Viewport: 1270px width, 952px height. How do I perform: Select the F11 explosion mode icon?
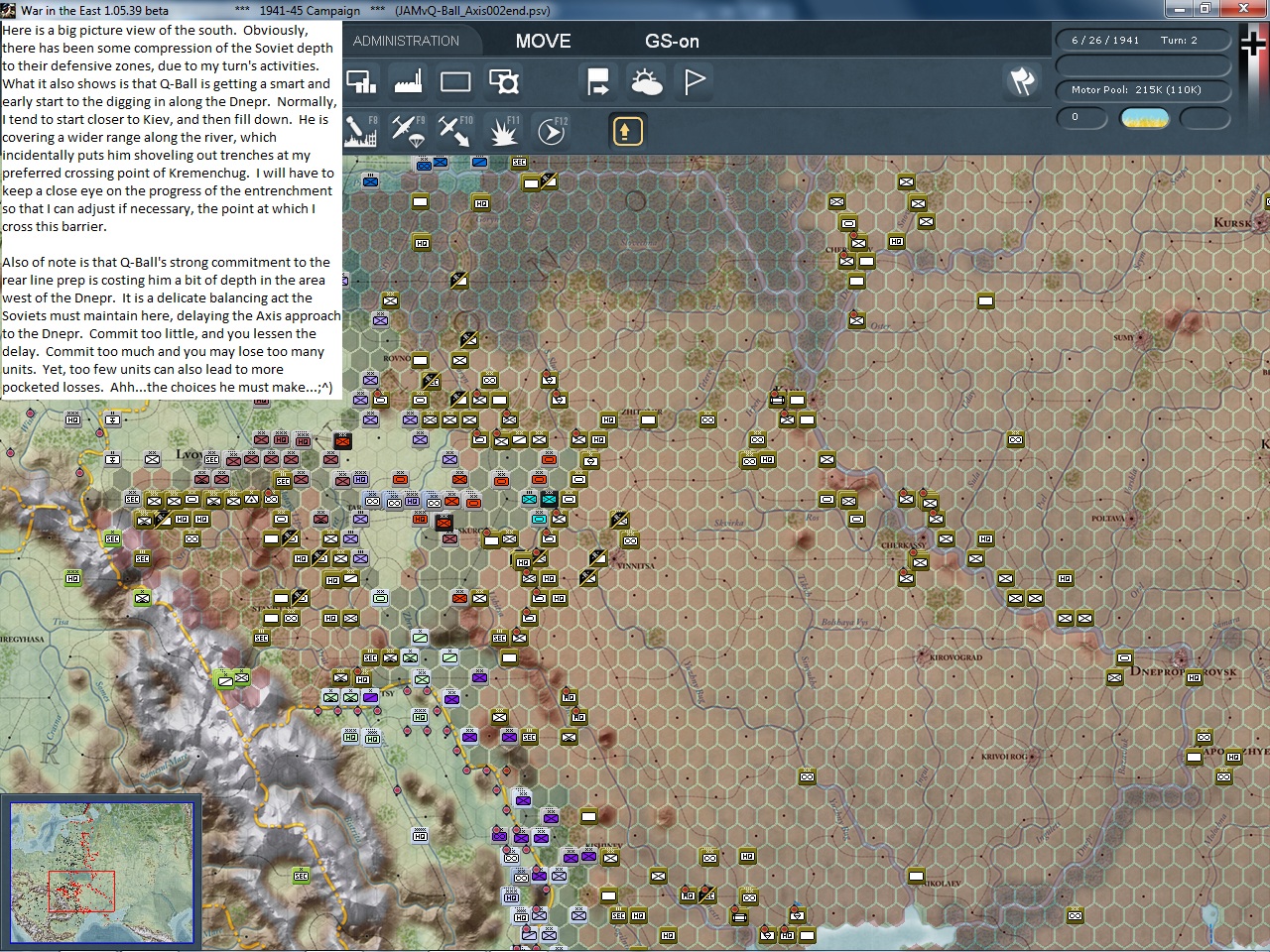coord(503,131)
